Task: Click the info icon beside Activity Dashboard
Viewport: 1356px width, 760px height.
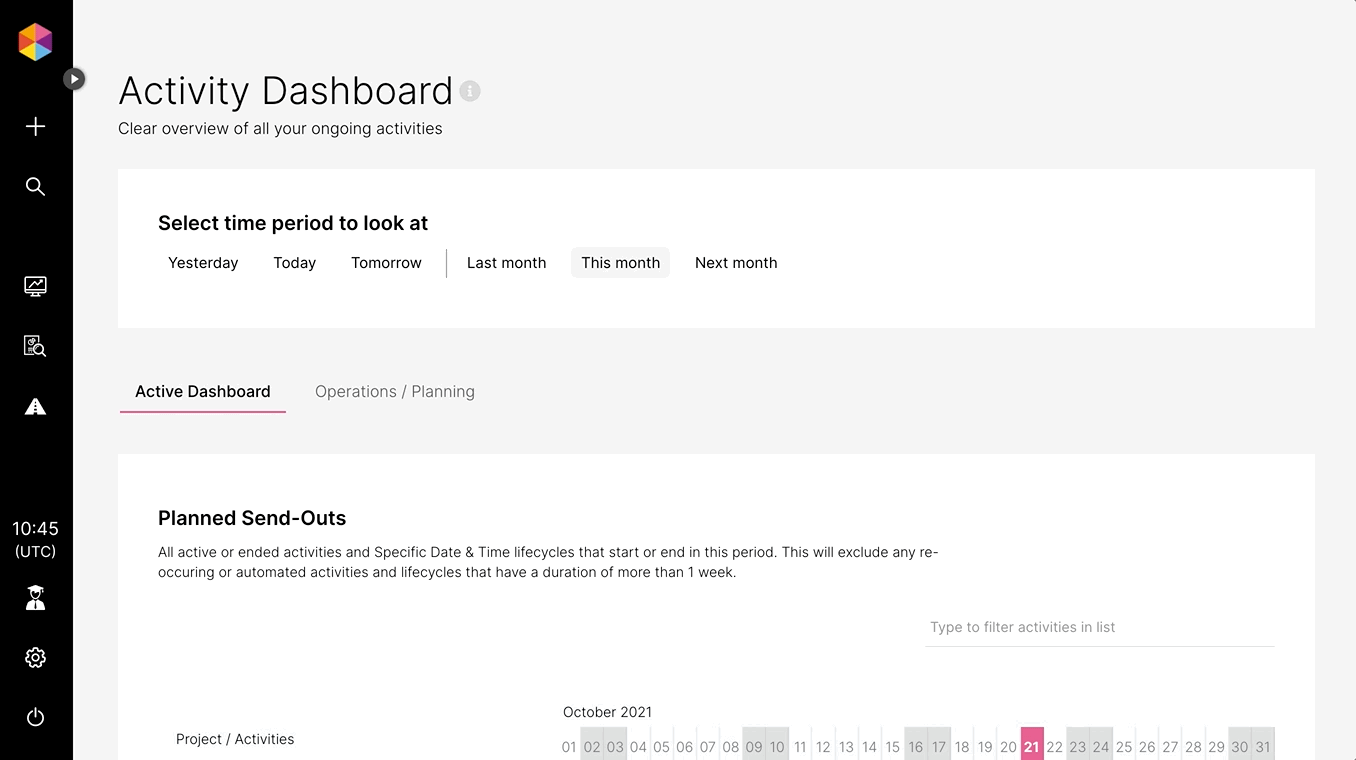Action: click(470, 91)
